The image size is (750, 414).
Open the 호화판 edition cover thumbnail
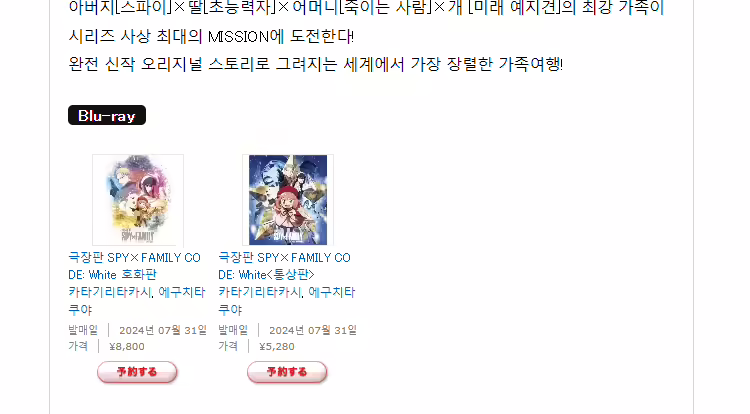click(138, 200)
